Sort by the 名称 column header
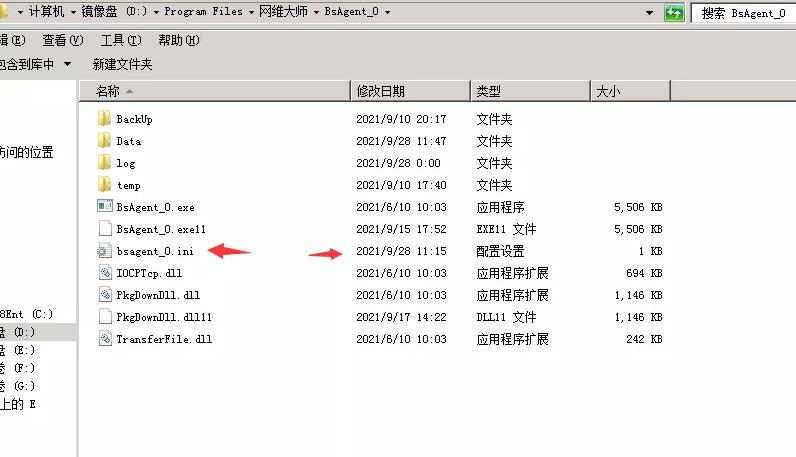 coord(215,91)
